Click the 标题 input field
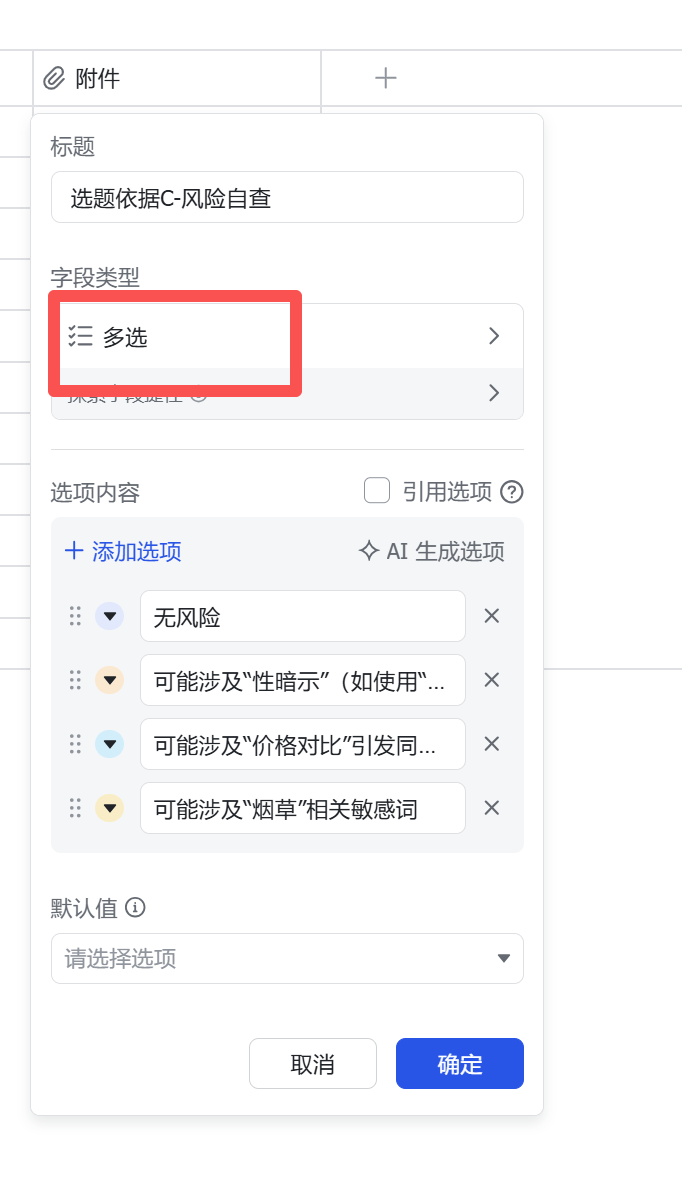This screenshot has width=682, height=1192. coord(287,197)
